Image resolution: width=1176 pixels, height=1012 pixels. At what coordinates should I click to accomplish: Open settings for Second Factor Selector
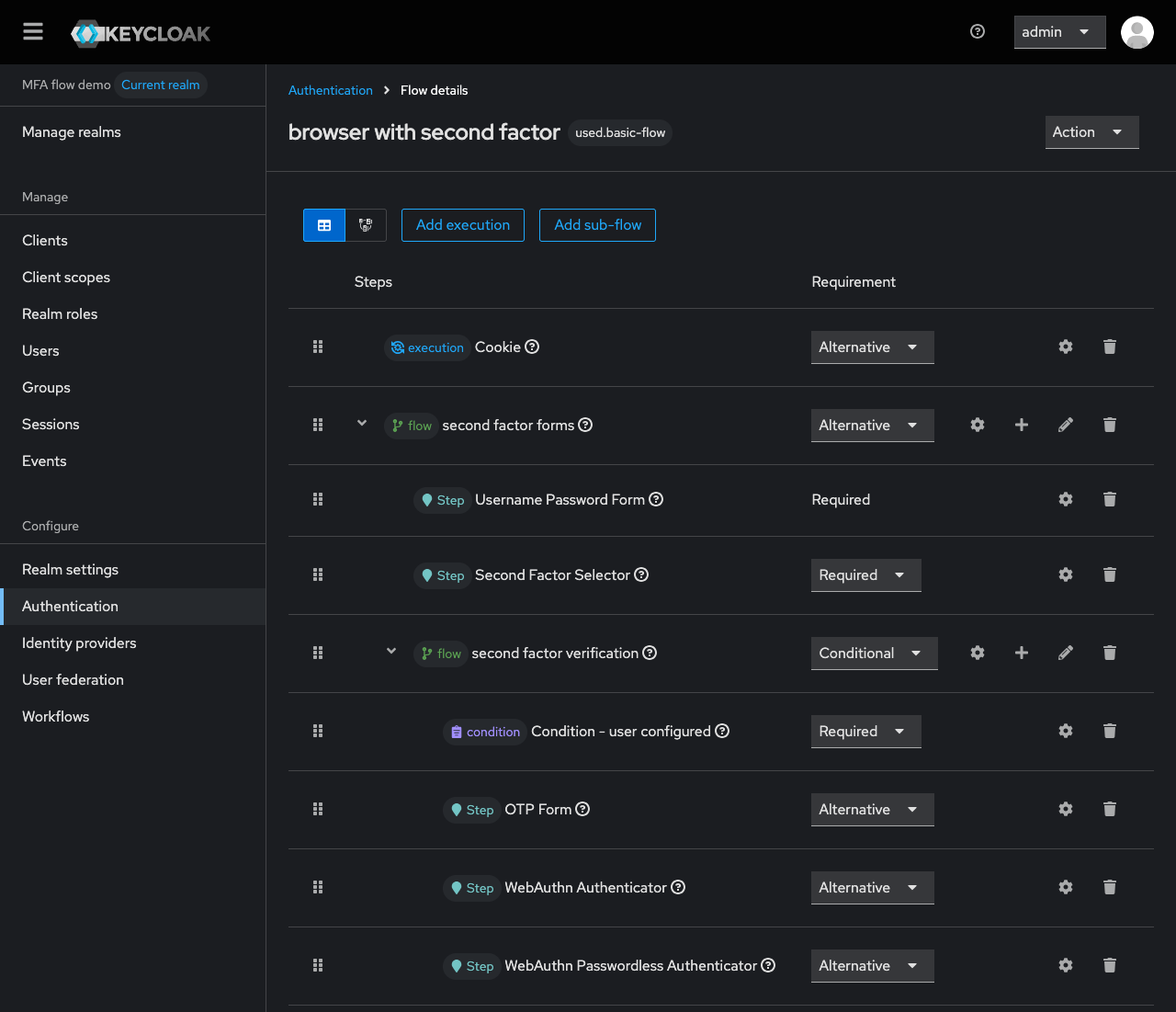[1066, 574]
